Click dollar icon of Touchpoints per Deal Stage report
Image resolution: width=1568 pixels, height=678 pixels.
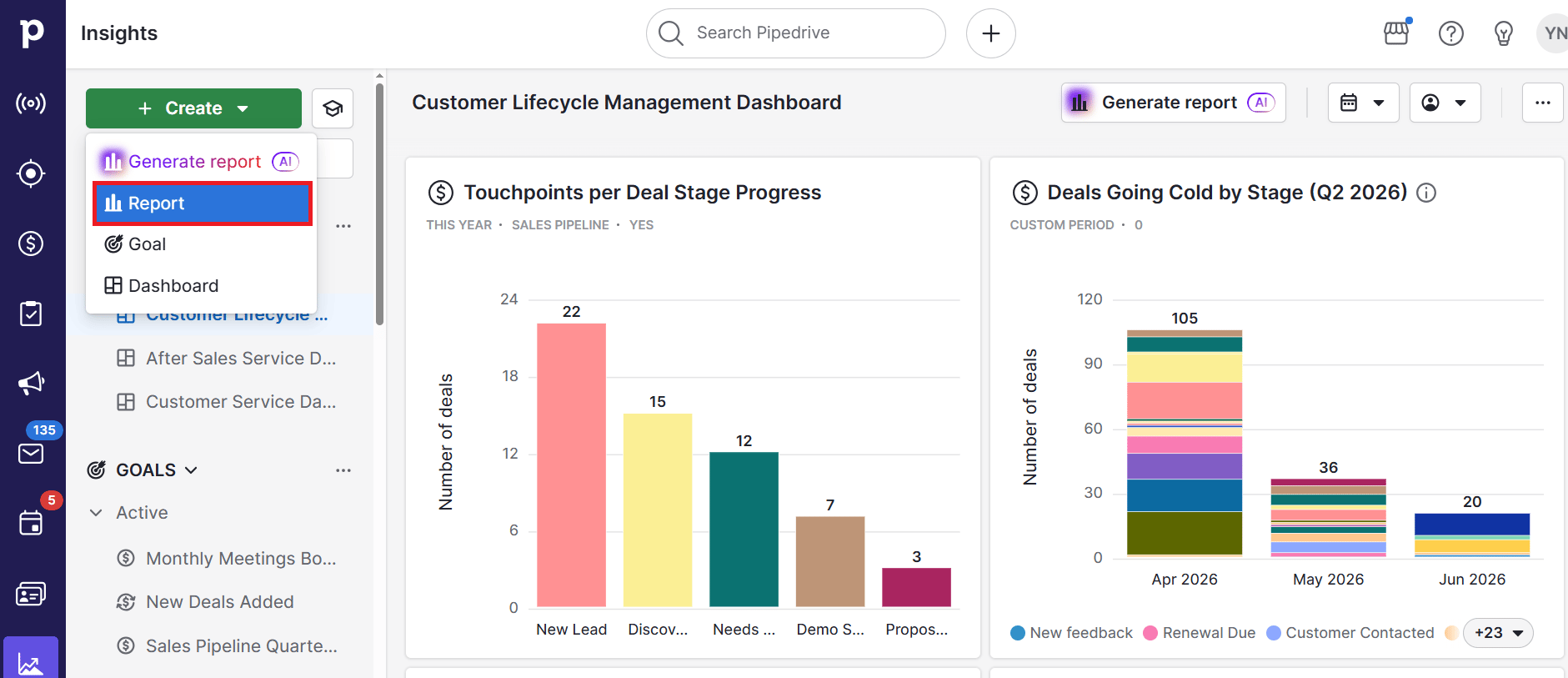441,193
